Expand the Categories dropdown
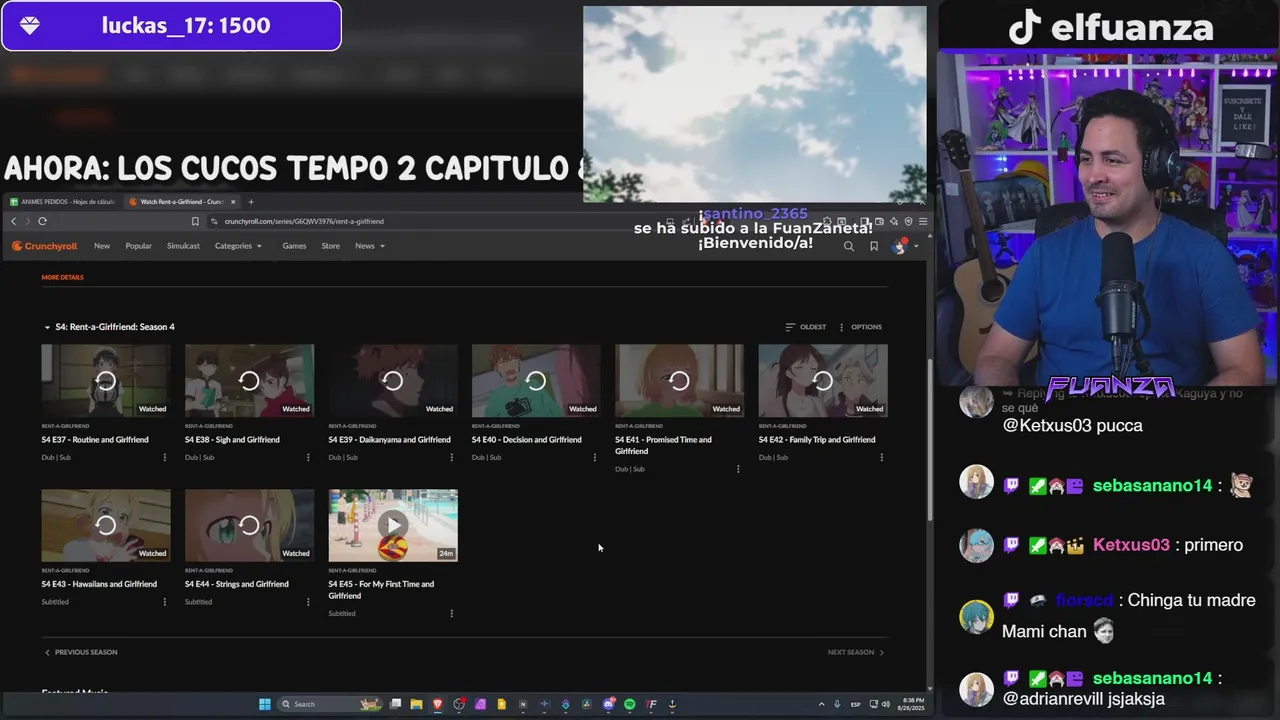 pos(238,246)
